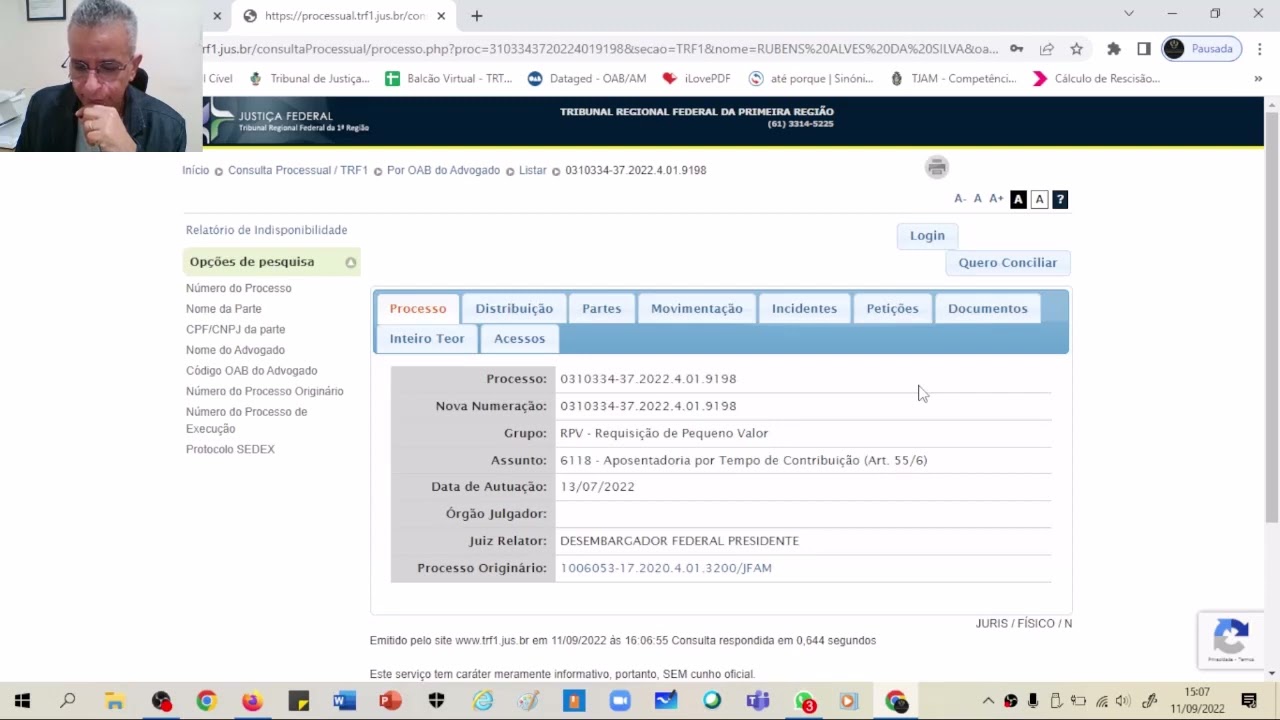
Task: Click the printer icon on the page
Action: [937, 167]
